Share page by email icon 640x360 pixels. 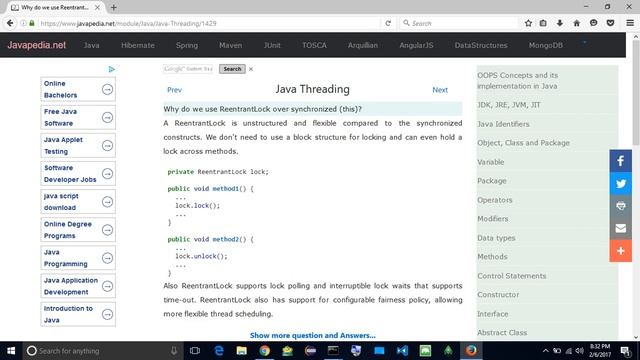tap(620, 228)
